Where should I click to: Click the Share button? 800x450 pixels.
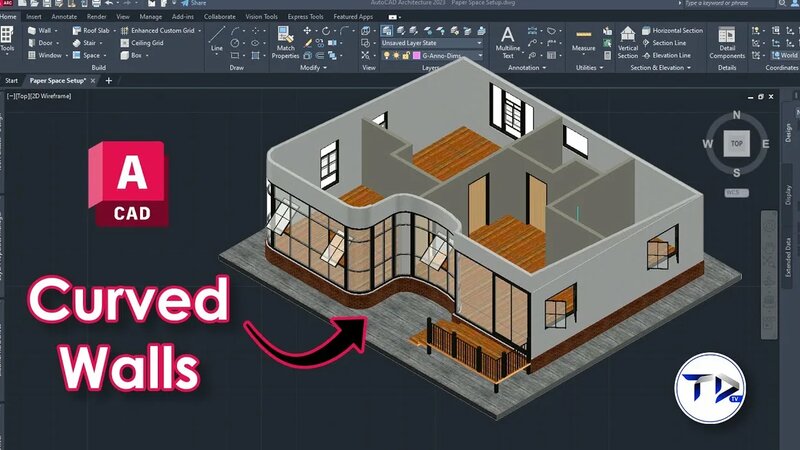tap(194, 4)
